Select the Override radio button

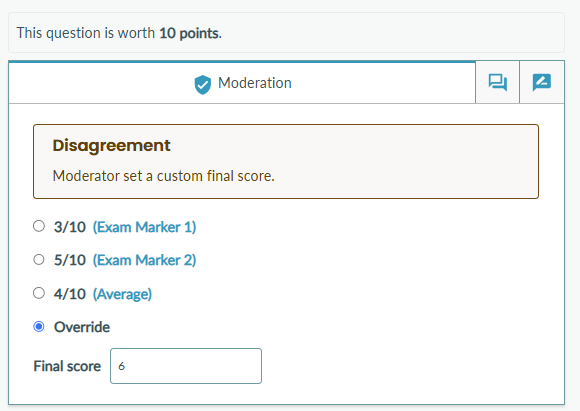tap(39, 327)
